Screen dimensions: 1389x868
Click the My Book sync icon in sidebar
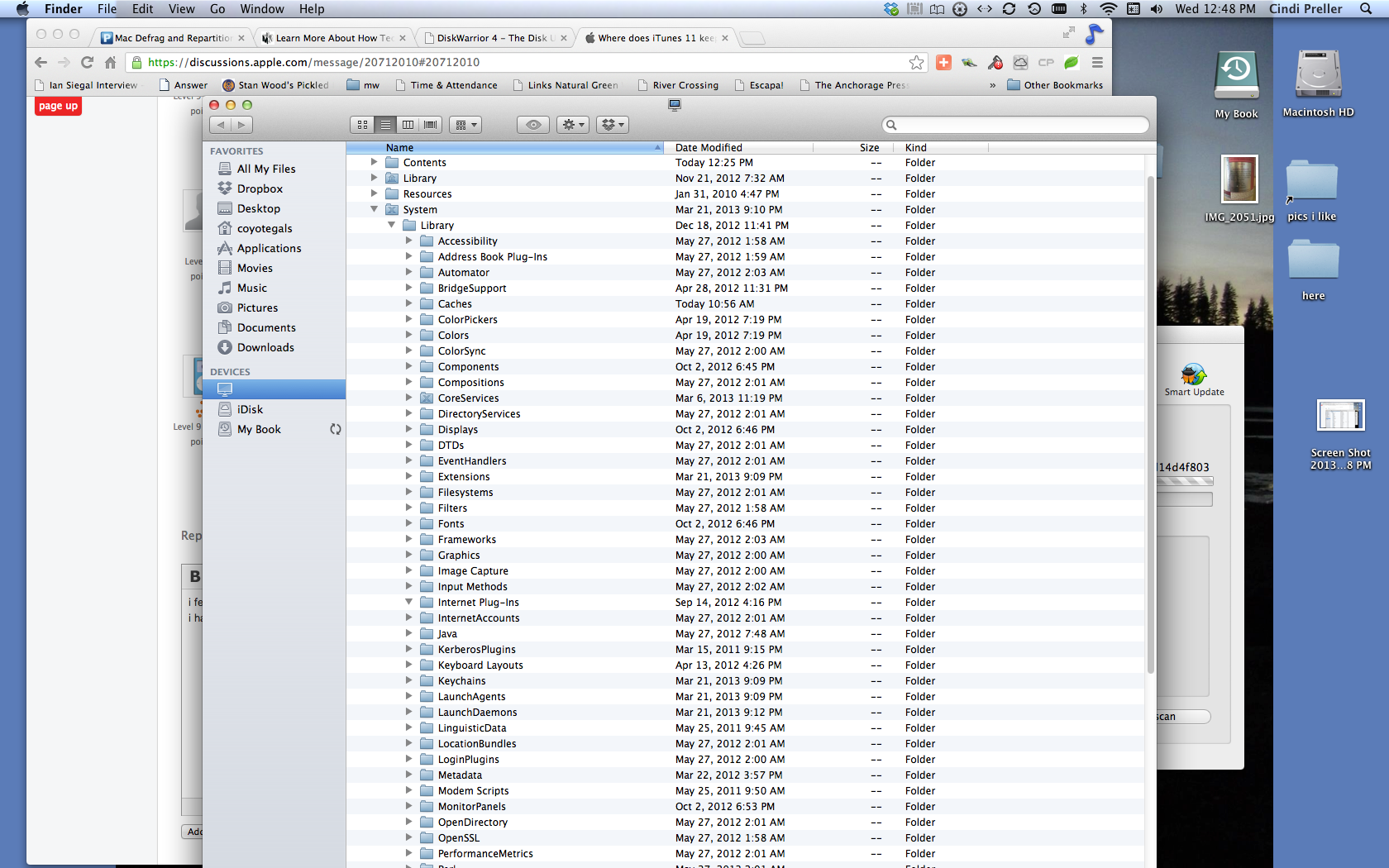tap(335, 429)
